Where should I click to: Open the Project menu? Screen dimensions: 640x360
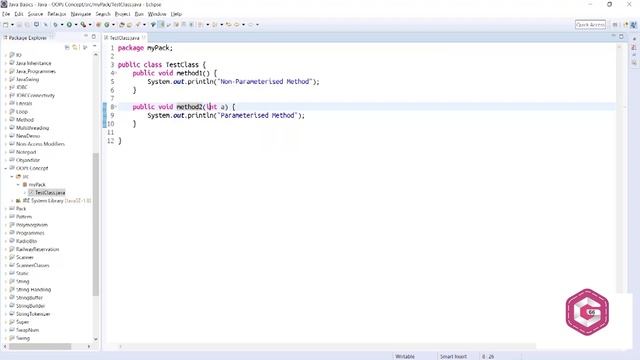(x=122, y=14)
